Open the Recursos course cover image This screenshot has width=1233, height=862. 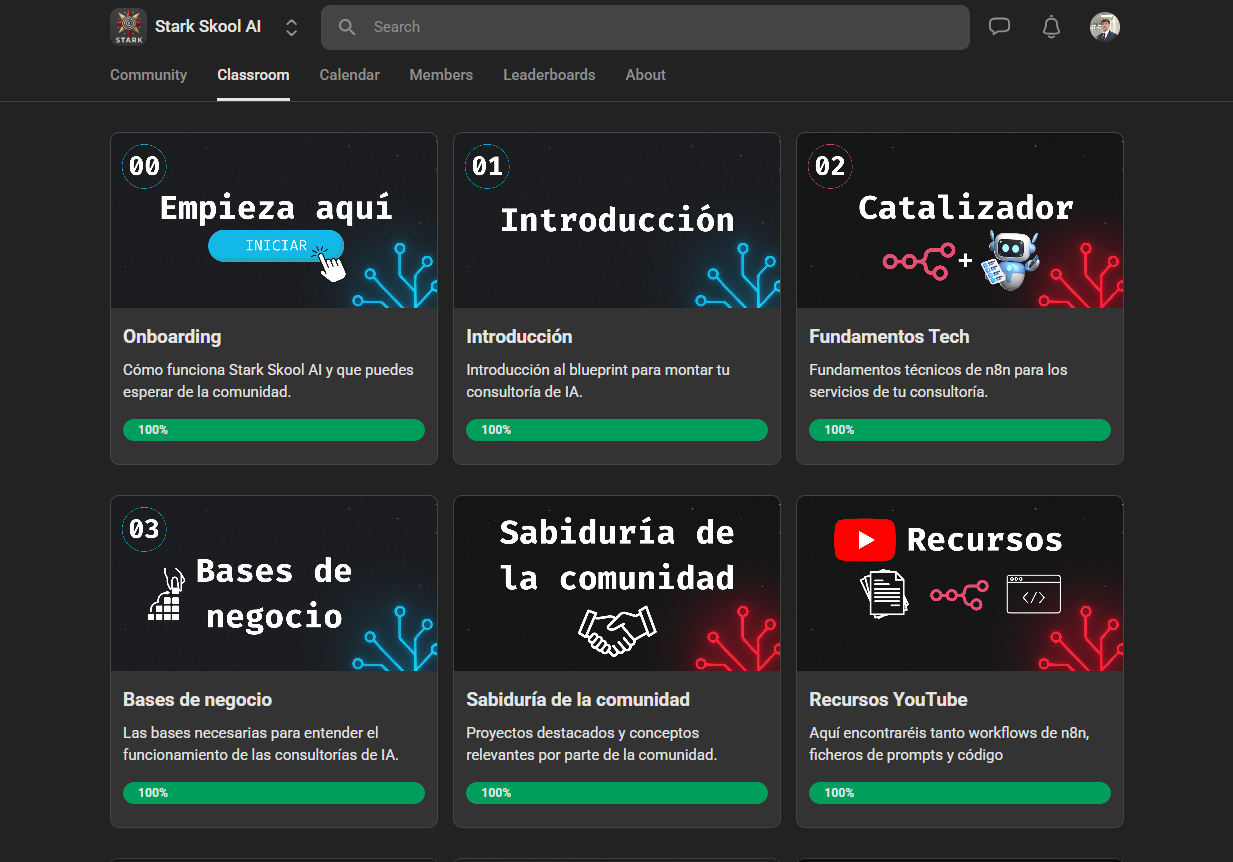[960, 583]
